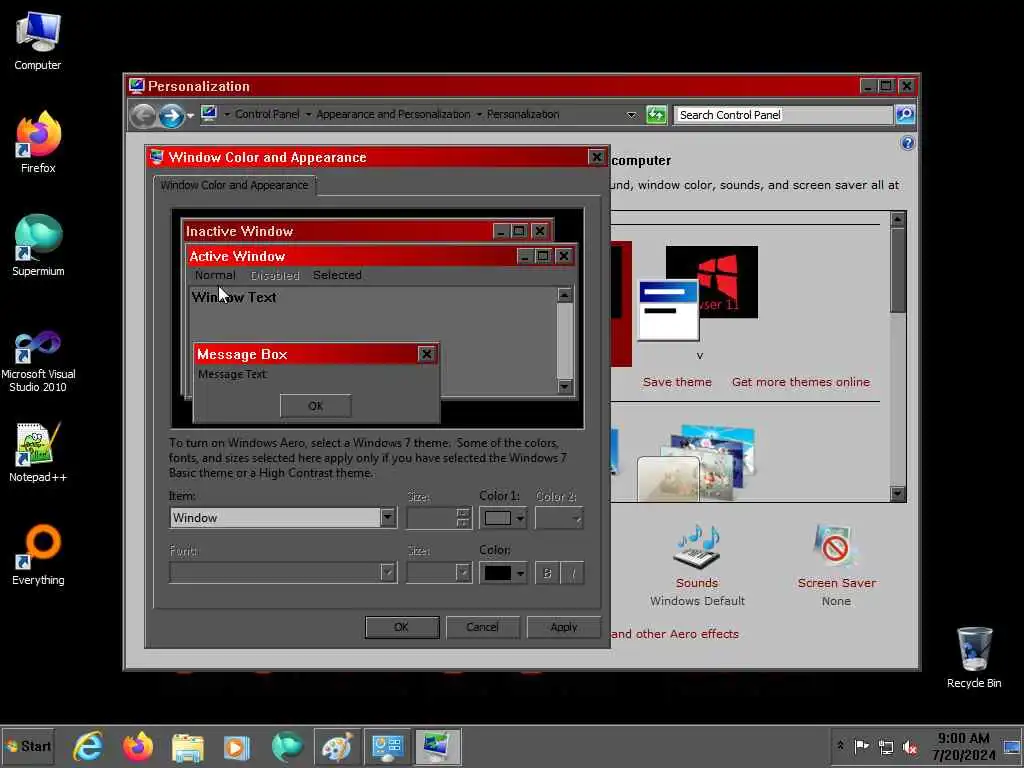Show hidden system tray icons

point(840,746)
